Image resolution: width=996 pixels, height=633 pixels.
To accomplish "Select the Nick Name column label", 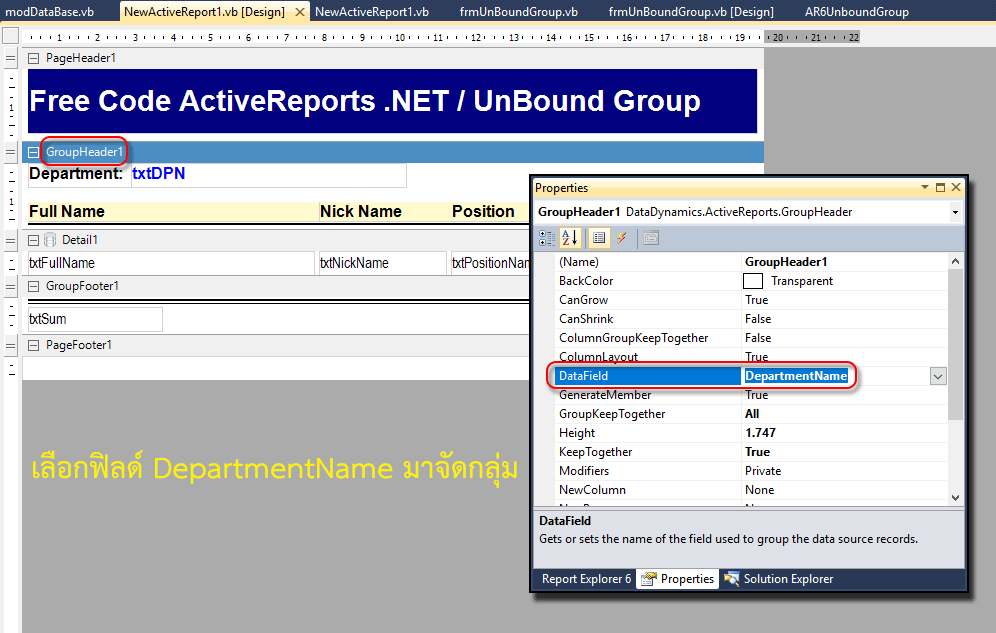I will 384,211.
